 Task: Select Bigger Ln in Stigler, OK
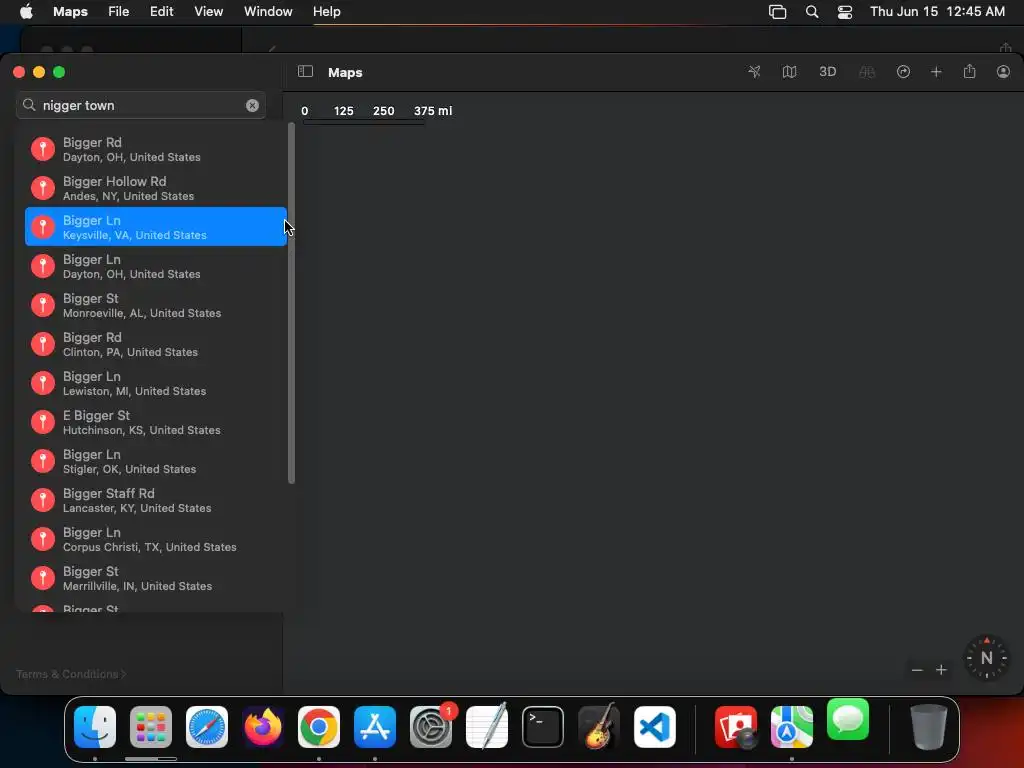pyautogui.click(x=155, y=461)
